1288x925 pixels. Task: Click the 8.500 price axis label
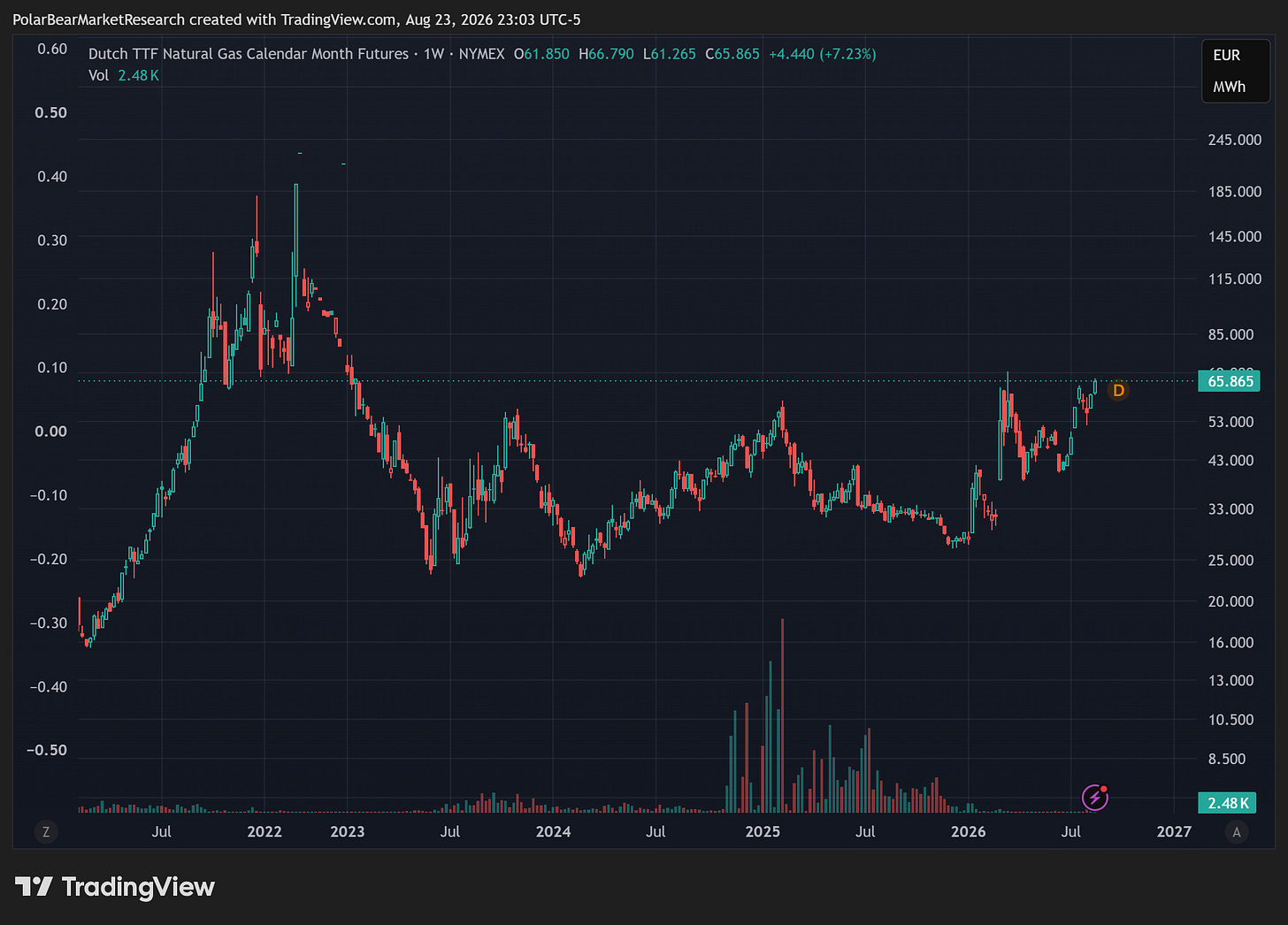[x=1227, y=759]
